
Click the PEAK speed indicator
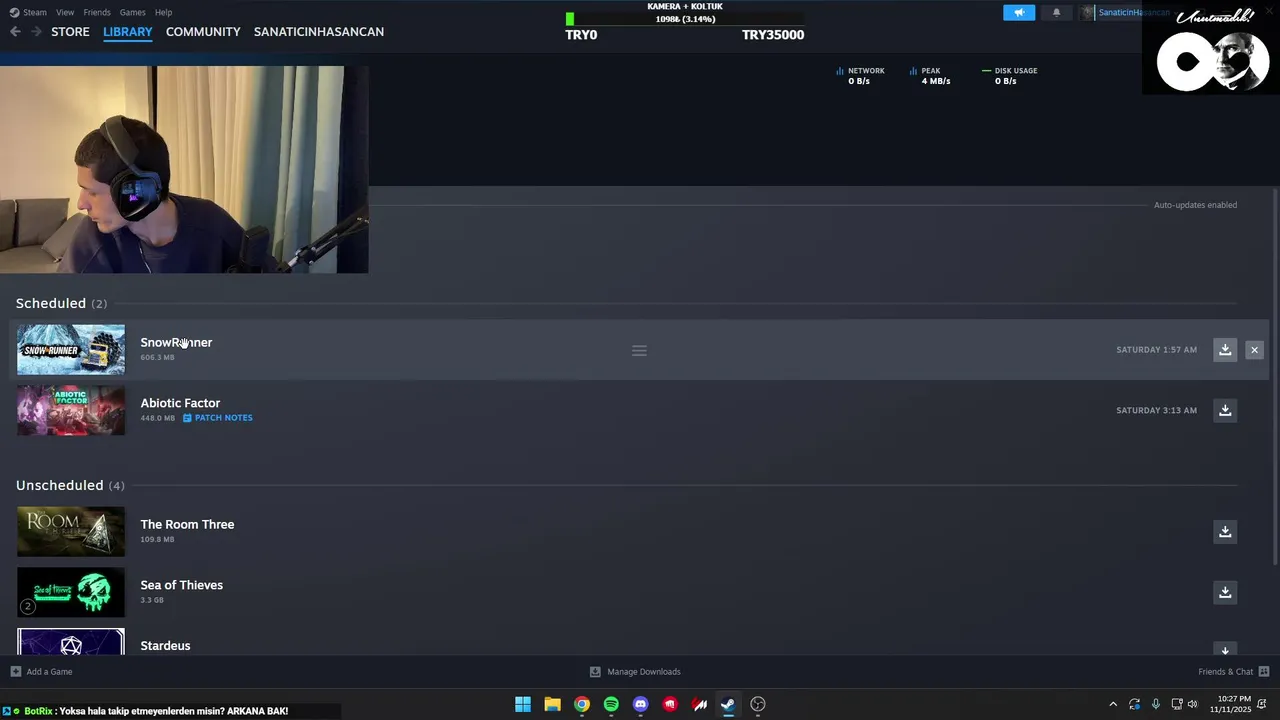(x=930, y=76)
